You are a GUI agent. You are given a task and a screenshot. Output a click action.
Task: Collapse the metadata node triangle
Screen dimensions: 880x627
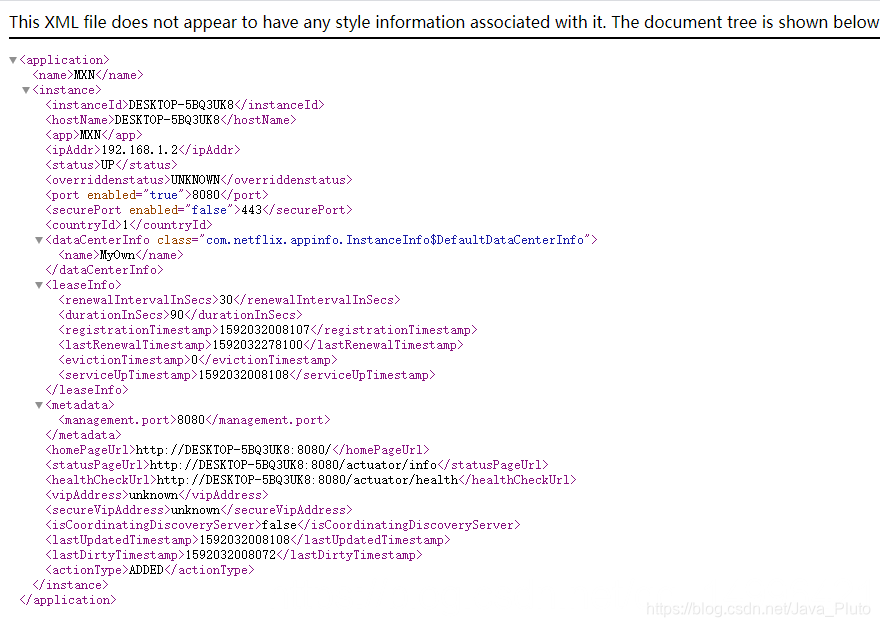pos(39,405)
